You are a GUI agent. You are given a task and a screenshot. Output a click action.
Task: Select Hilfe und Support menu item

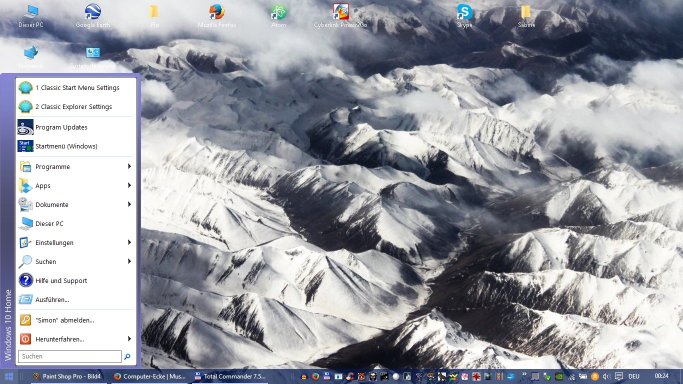tap(75, 280)
